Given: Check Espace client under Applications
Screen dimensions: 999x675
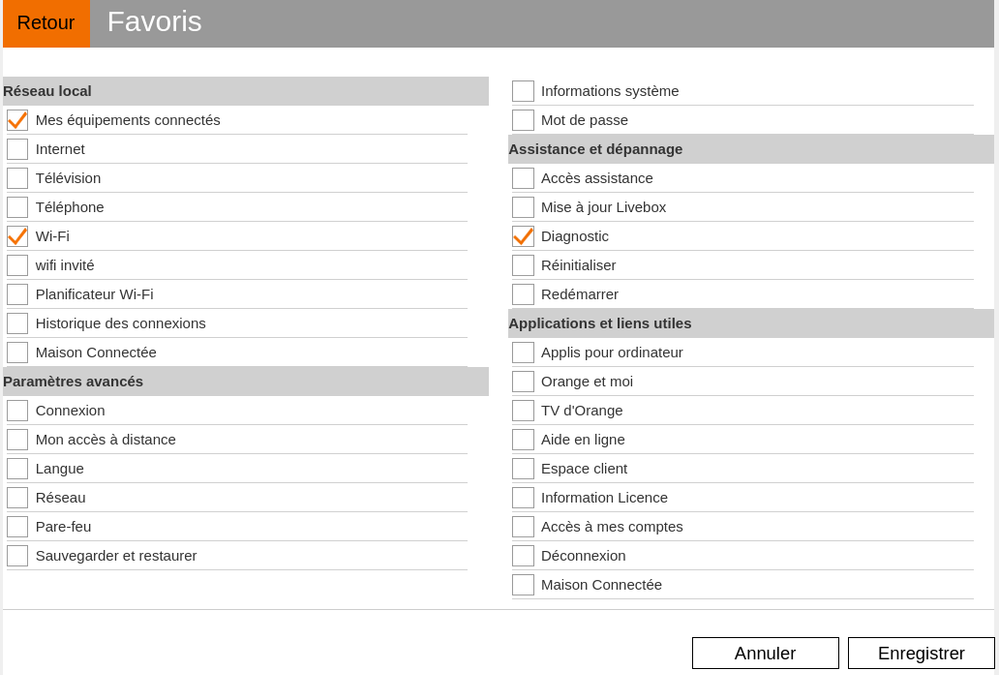Looking at the screenshot, I should [x=523, y=468].
